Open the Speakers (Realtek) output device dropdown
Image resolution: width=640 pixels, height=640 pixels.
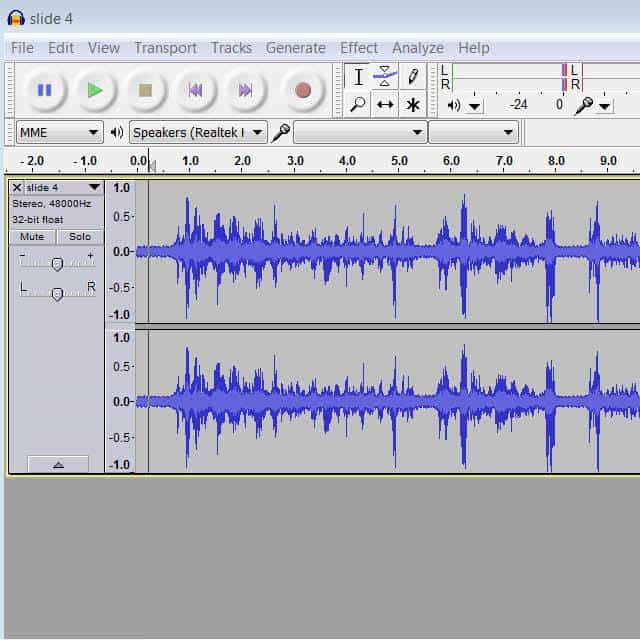tap(198, 132)
